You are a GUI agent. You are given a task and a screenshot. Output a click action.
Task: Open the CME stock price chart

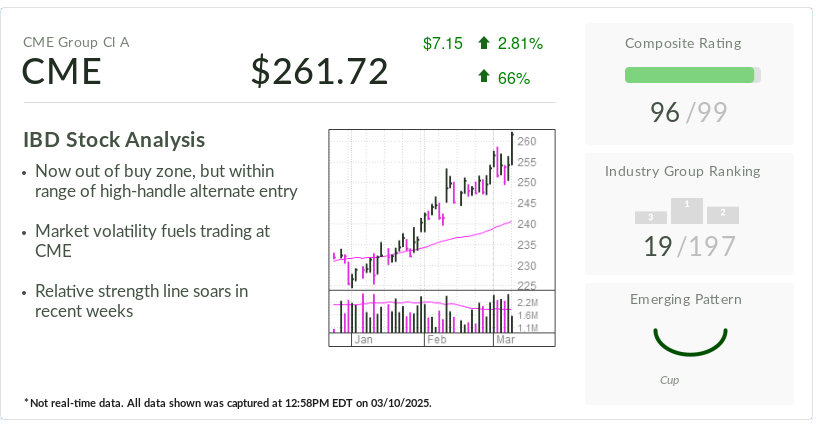click(x=442, y=238)
